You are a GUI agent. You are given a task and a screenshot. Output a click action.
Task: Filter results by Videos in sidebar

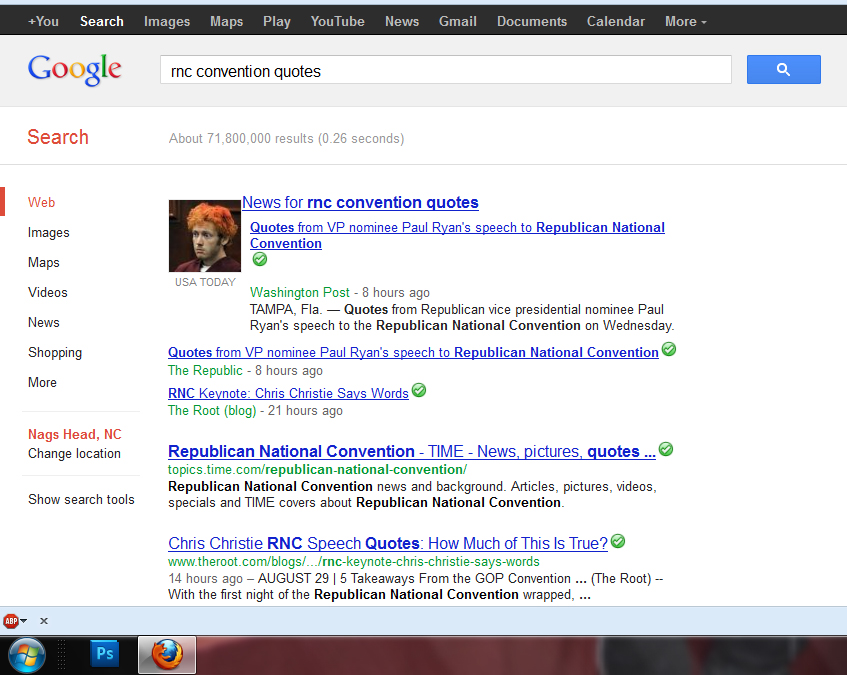point(48,293)
